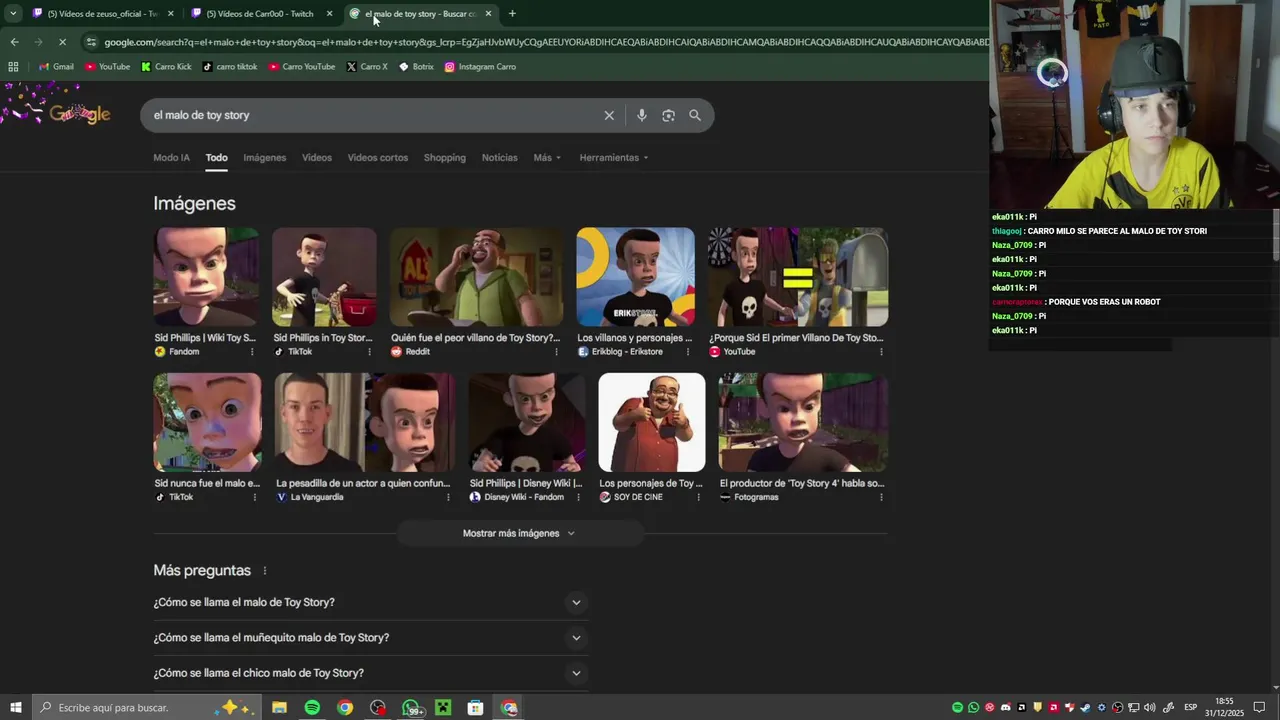This screenshot has height=720, width=1280.
Task: Select the Imágenes search tab
Action: coord(265,158)
